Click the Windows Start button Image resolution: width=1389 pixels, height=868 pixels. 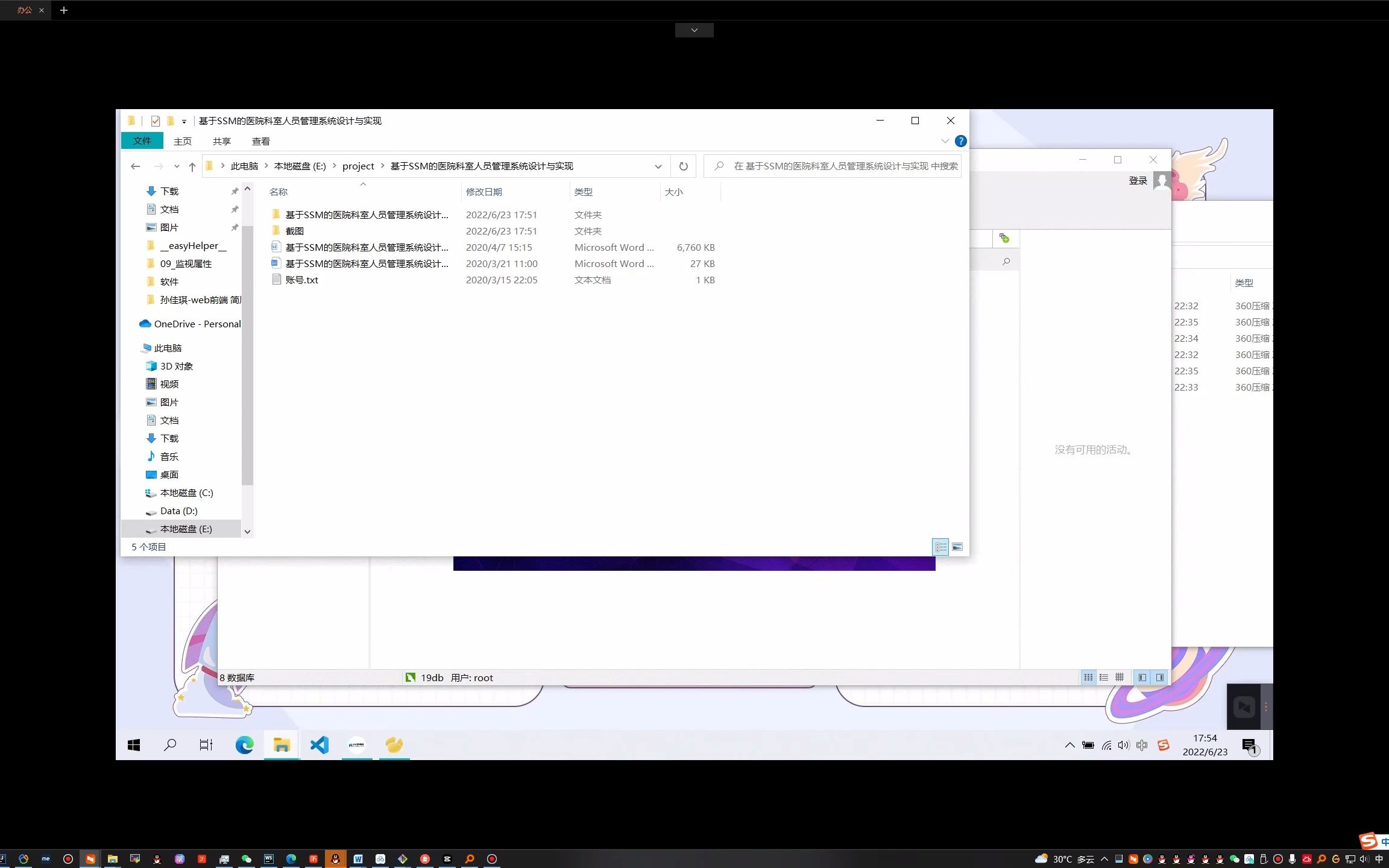134,745
